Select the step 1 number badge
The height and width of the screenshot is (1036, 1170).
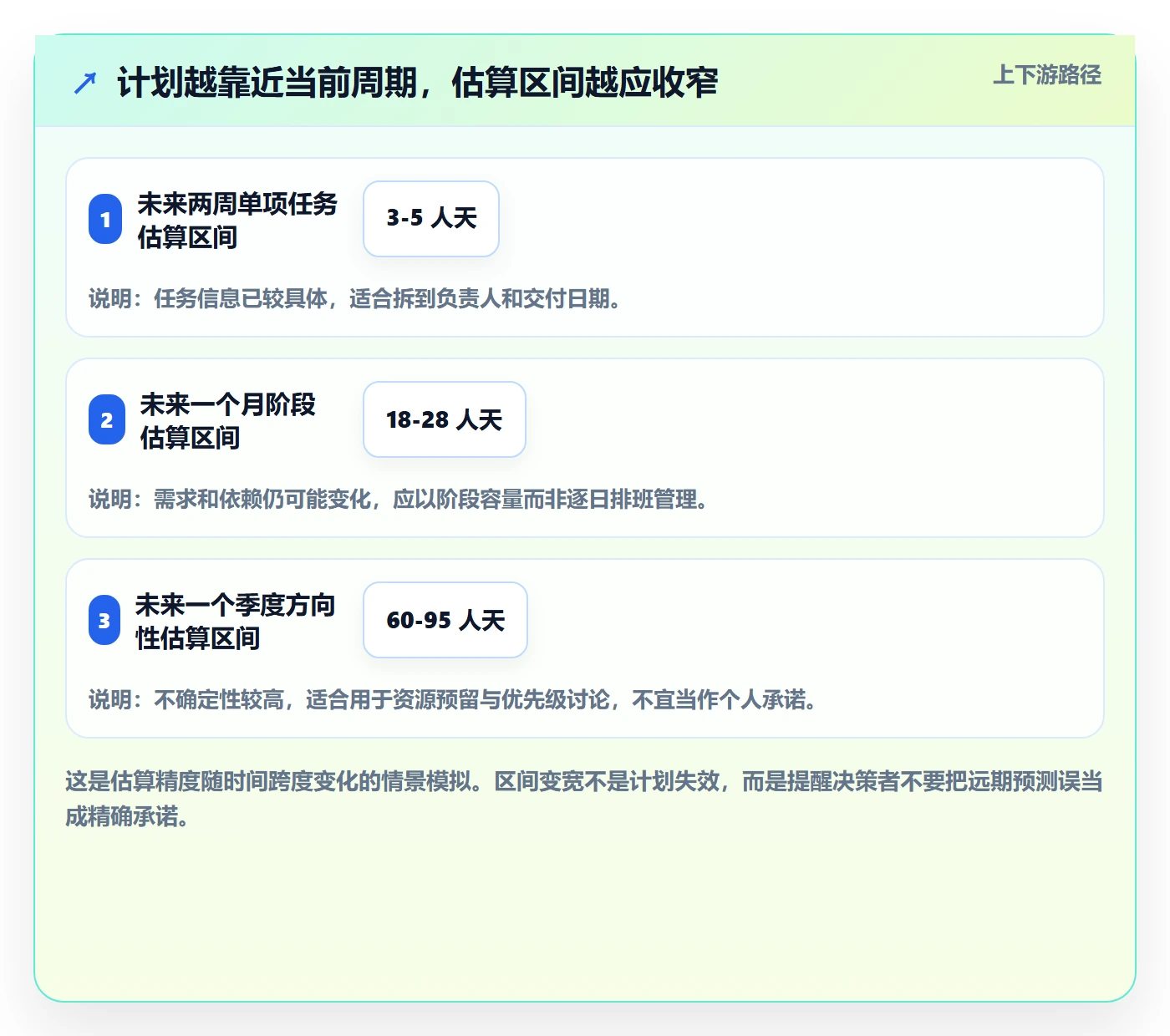[x=105, y=219]
